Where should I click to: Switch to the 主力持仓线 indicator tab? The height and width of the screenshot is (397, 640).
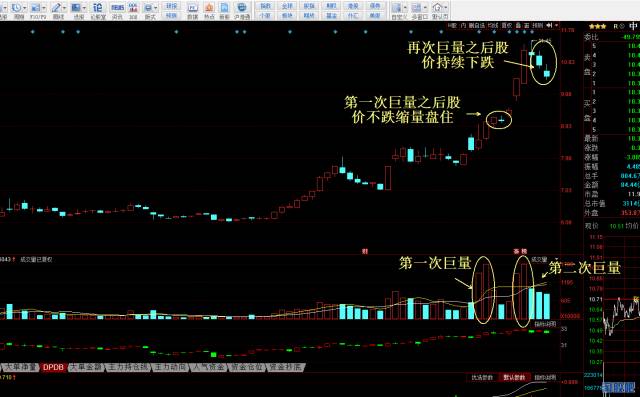click(128, 367)
